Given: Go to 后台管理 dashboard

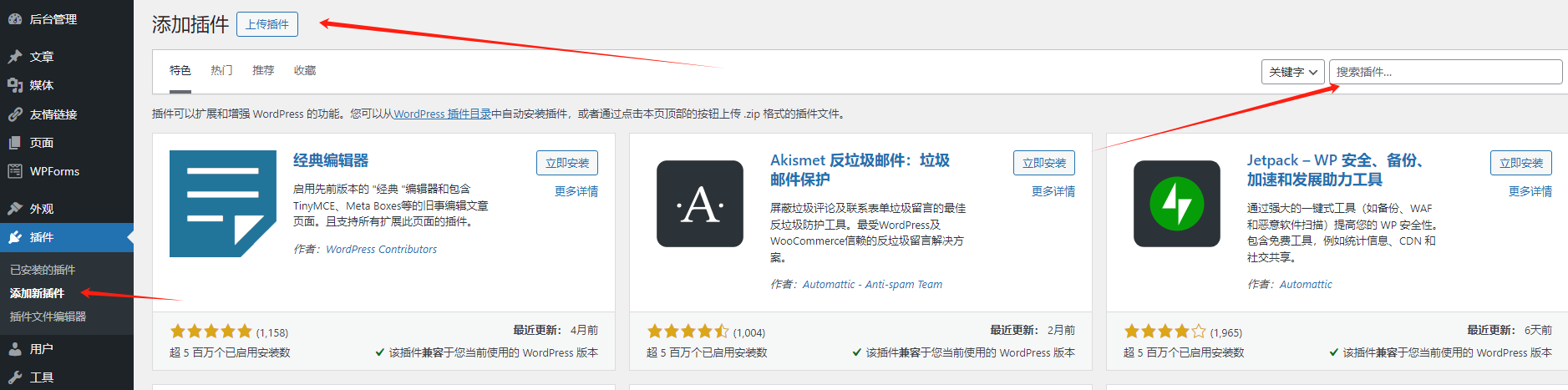Looking at the screenshot, I should tap(67, 19).
